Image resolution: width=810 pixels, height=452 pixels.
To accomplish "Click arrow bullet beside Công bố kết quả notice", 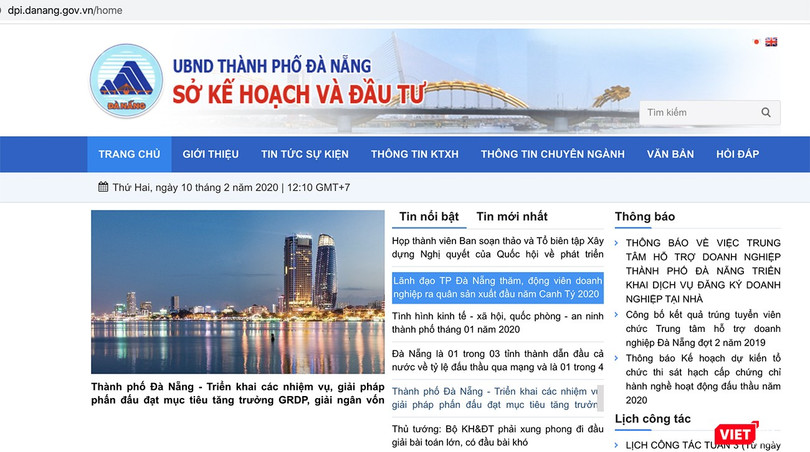I will [616, 315].
